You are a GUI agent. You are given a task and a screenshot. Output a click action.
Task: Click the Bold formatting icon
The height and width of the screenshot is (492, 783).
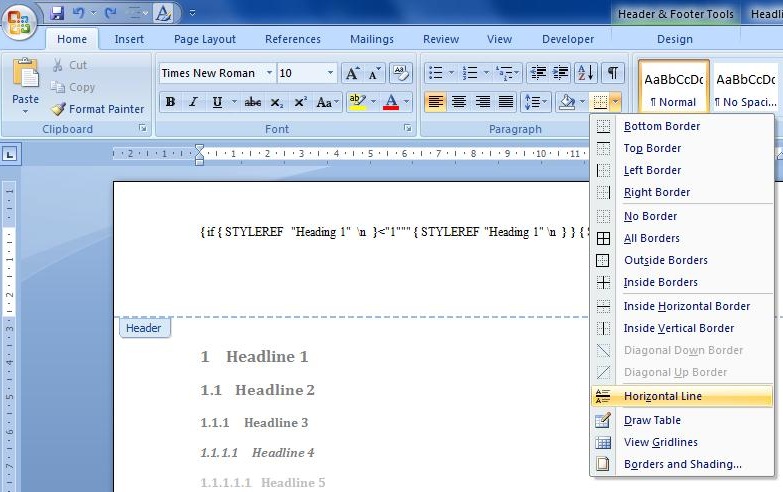click(x=170, y=102)
